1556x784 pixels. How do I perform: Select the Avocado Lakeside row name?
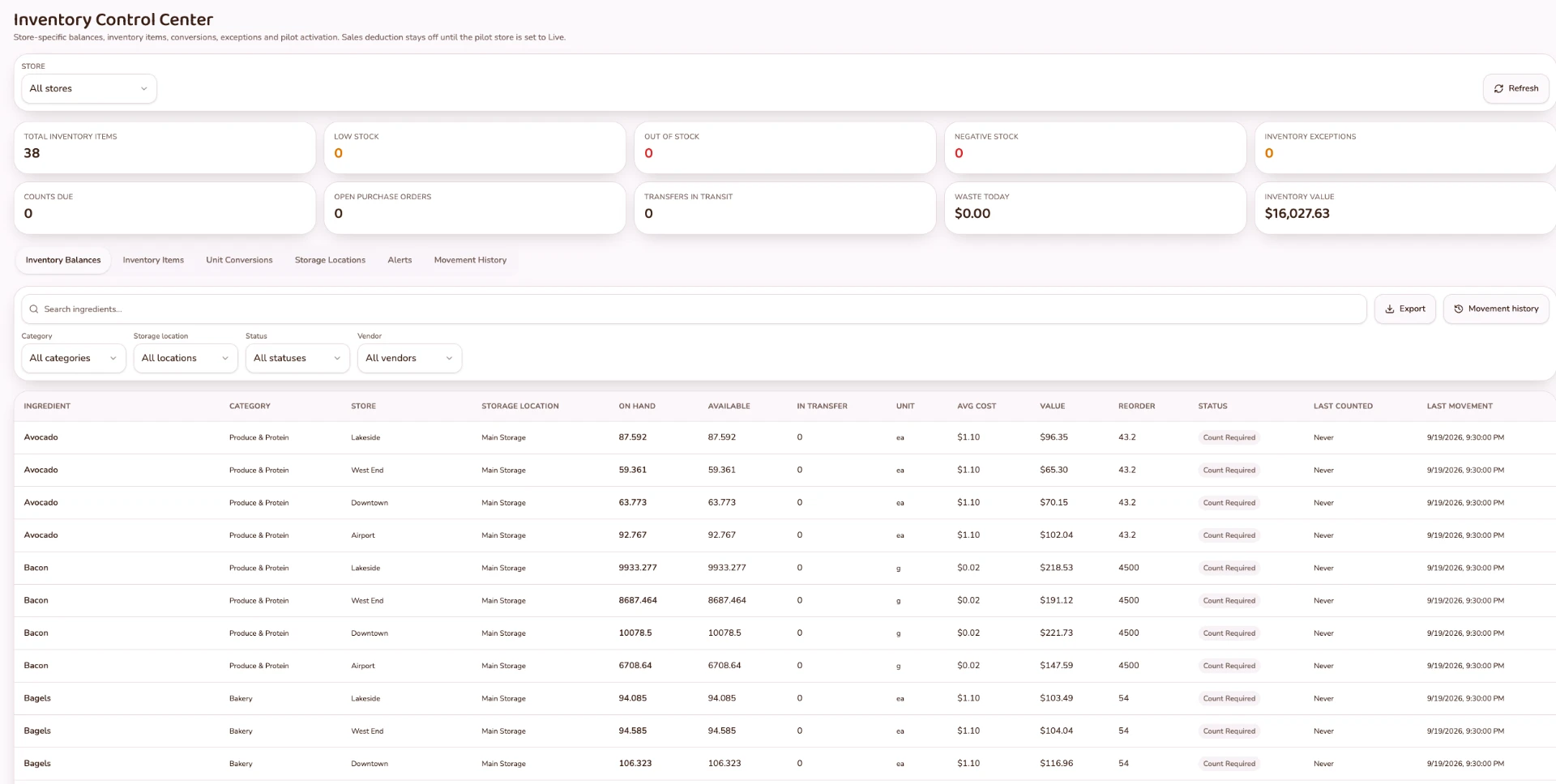(41, 437)
